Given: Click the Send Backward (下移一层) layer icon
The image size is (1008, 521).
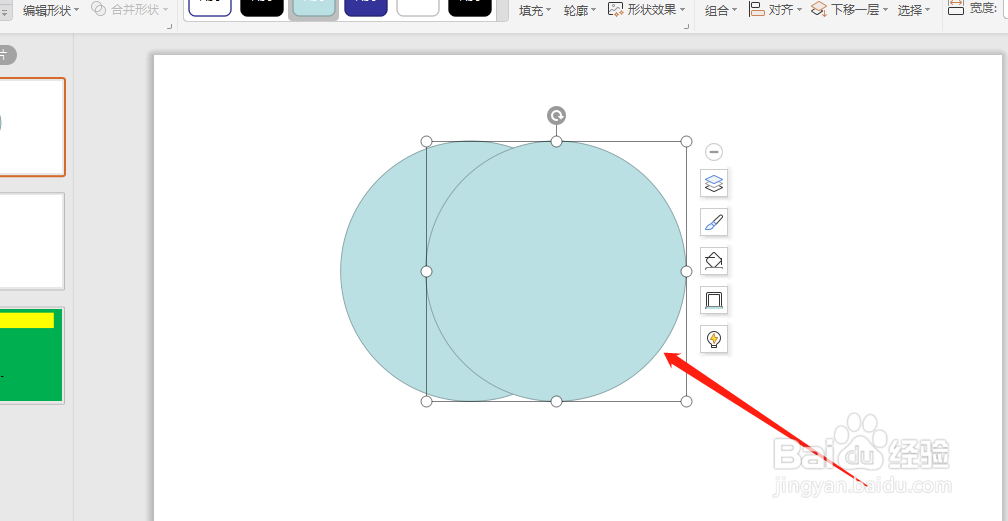Looking at the screenshot, I should coord(818,9).
